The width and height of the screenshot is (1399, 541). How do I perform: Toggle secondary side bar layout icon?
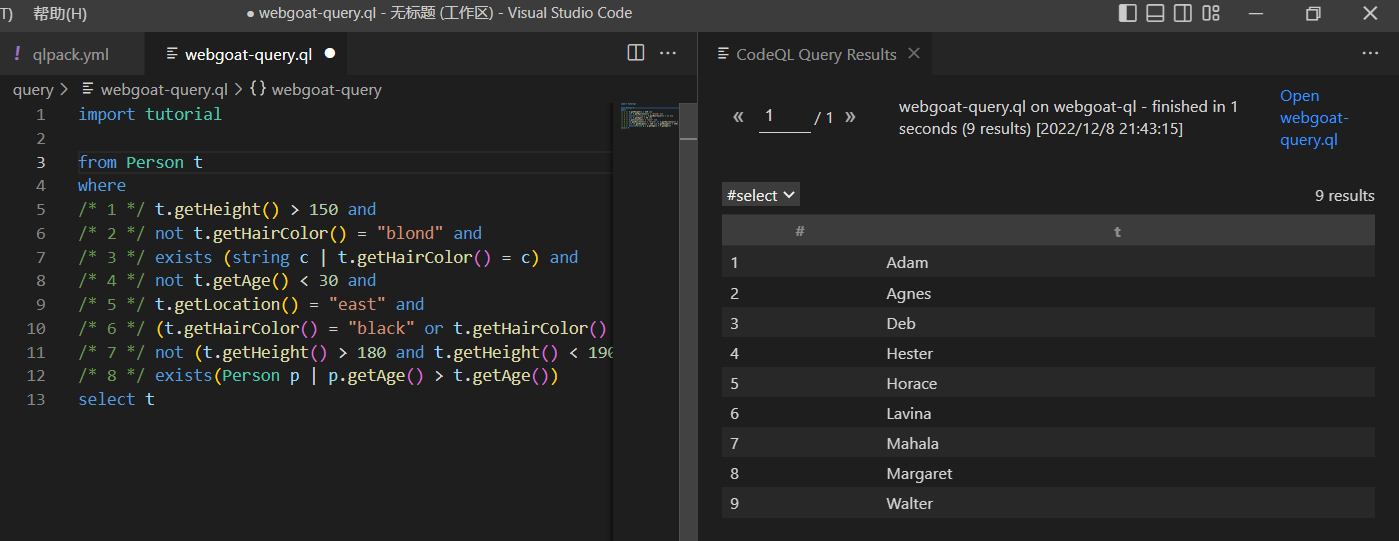(1183, 13)
